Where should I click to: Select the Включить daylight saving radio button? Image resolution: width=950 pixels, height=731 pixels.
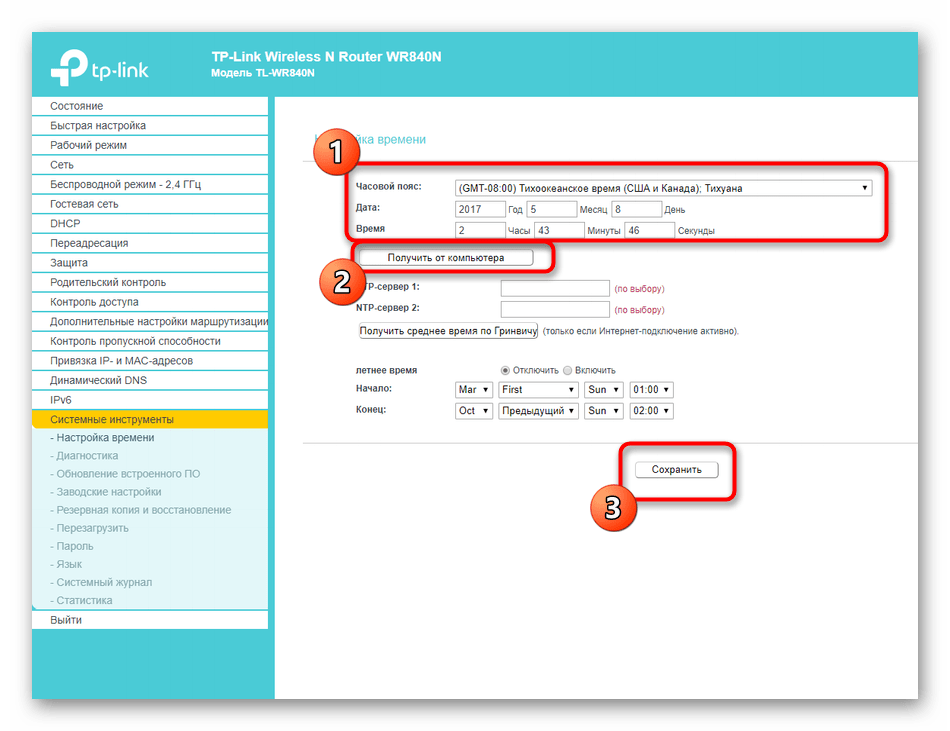(x=568, y=370)
